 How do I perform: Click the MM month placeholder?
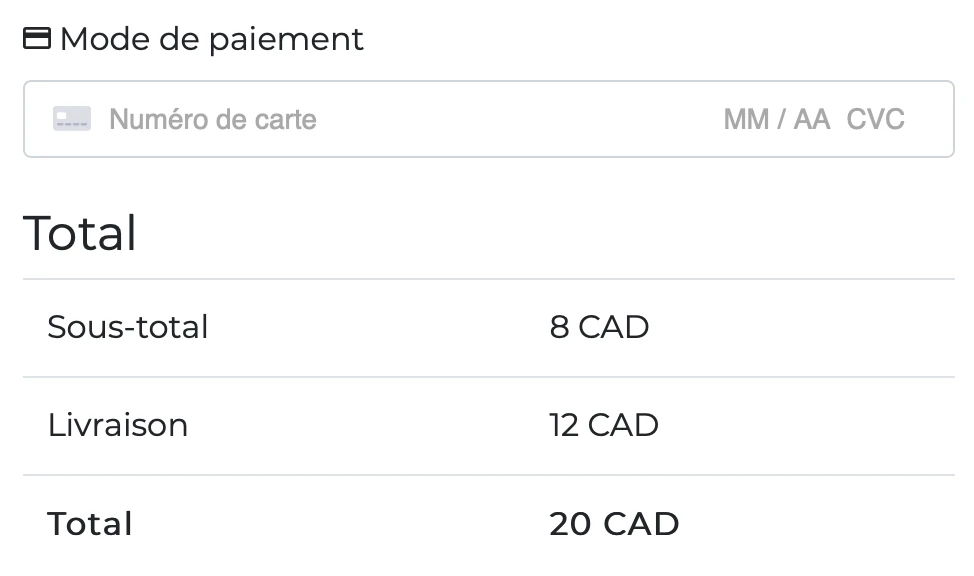[x=746, y=119]
